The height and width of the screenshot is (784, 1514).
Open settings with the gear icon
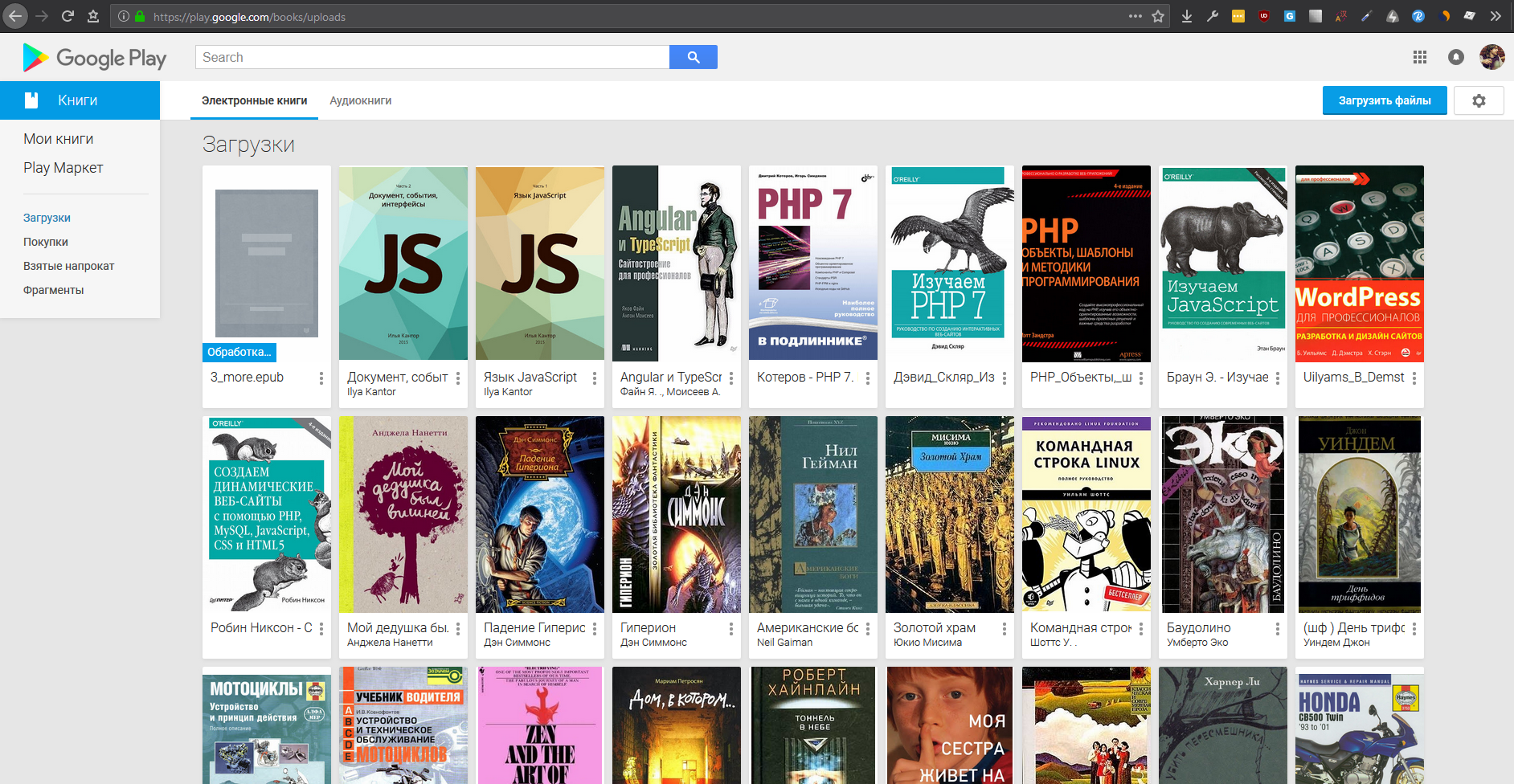click(1479, 101)
